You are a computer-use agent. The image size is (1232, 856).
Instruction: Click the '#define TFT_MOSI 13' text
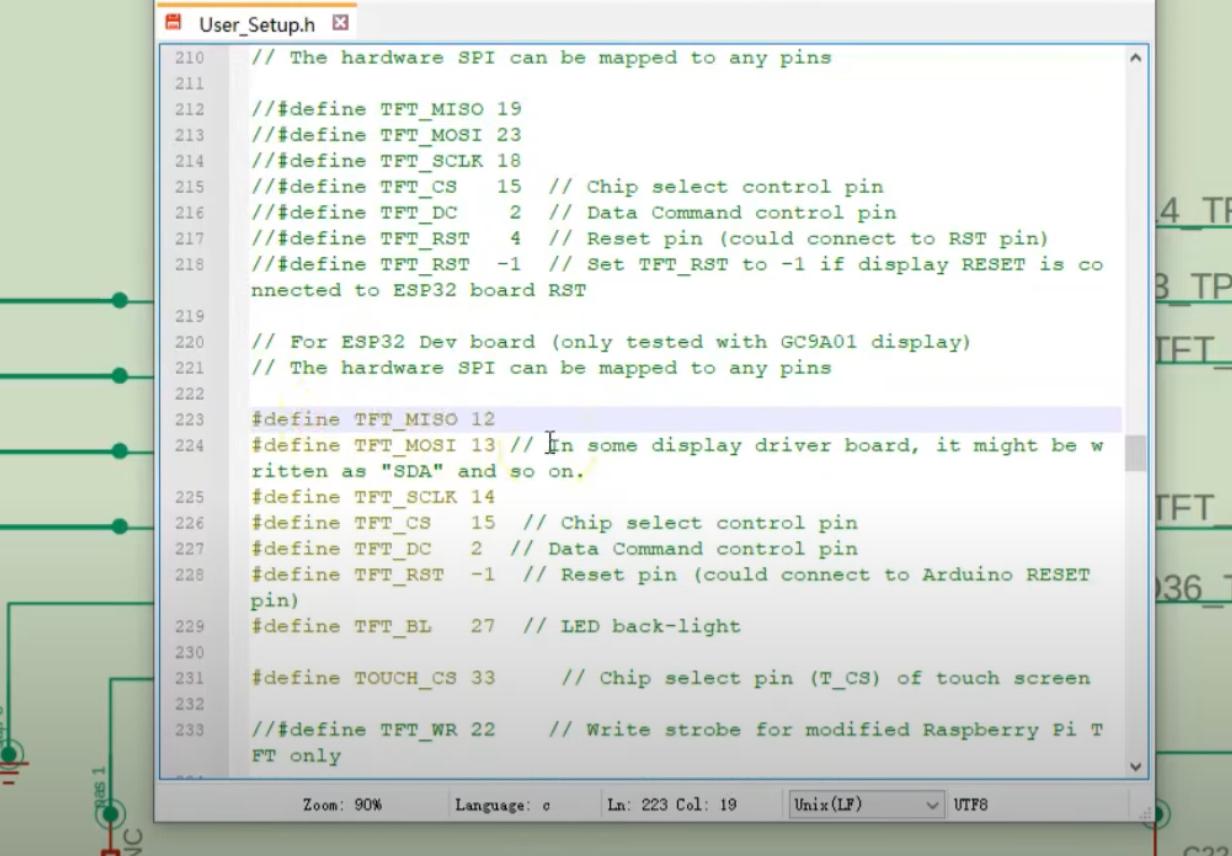pyautogui.click(x=373, y=445)
